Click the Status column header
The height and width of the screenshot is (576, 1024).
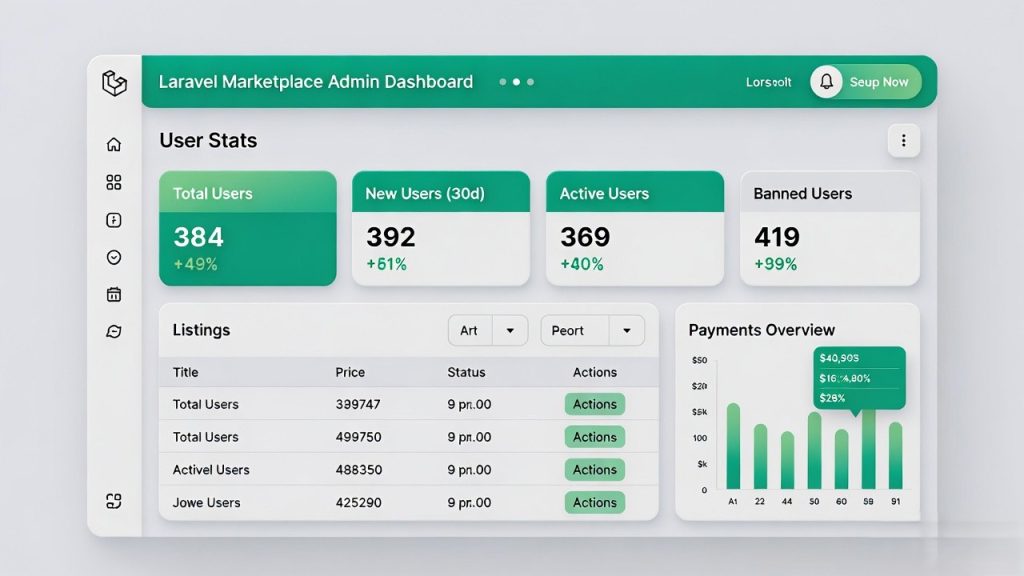466,372
